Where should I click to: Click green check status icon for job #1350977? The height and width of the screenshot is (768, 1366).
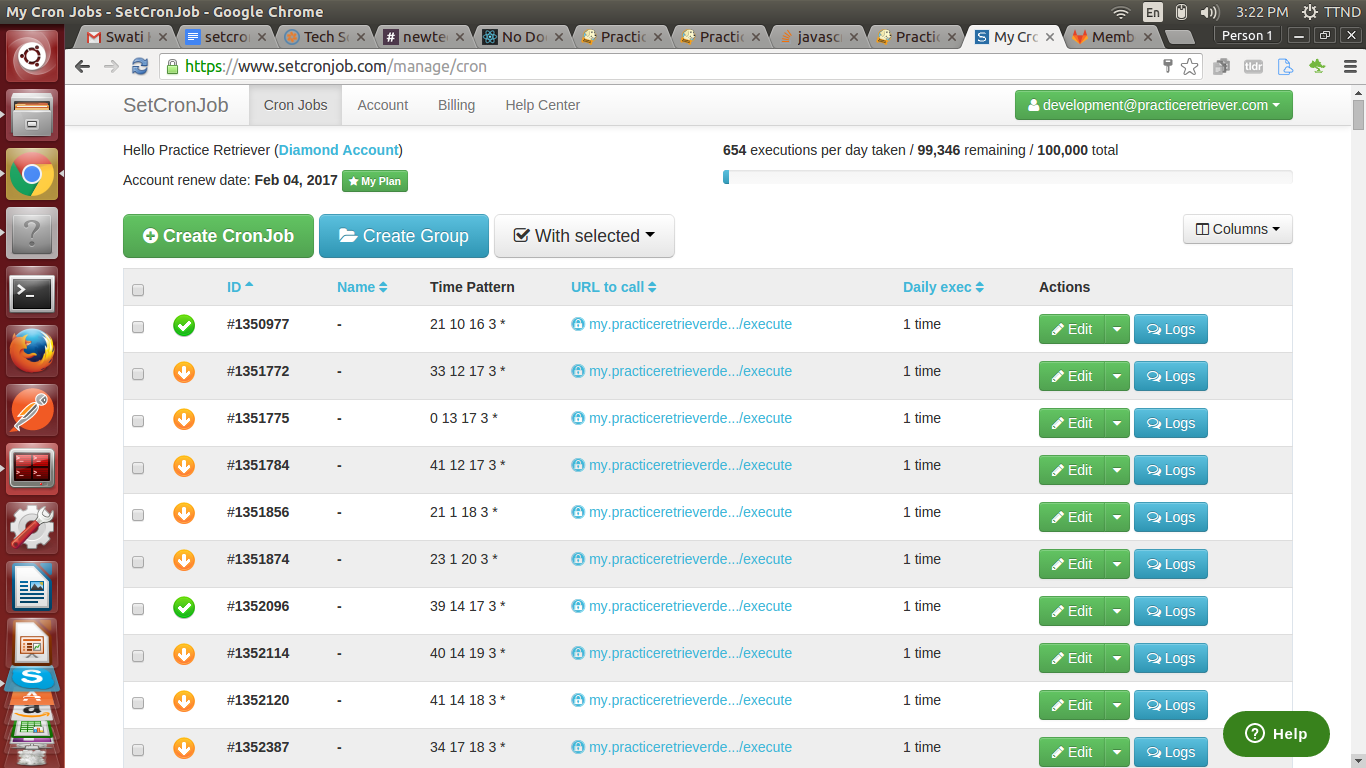[x=184, y=325]
